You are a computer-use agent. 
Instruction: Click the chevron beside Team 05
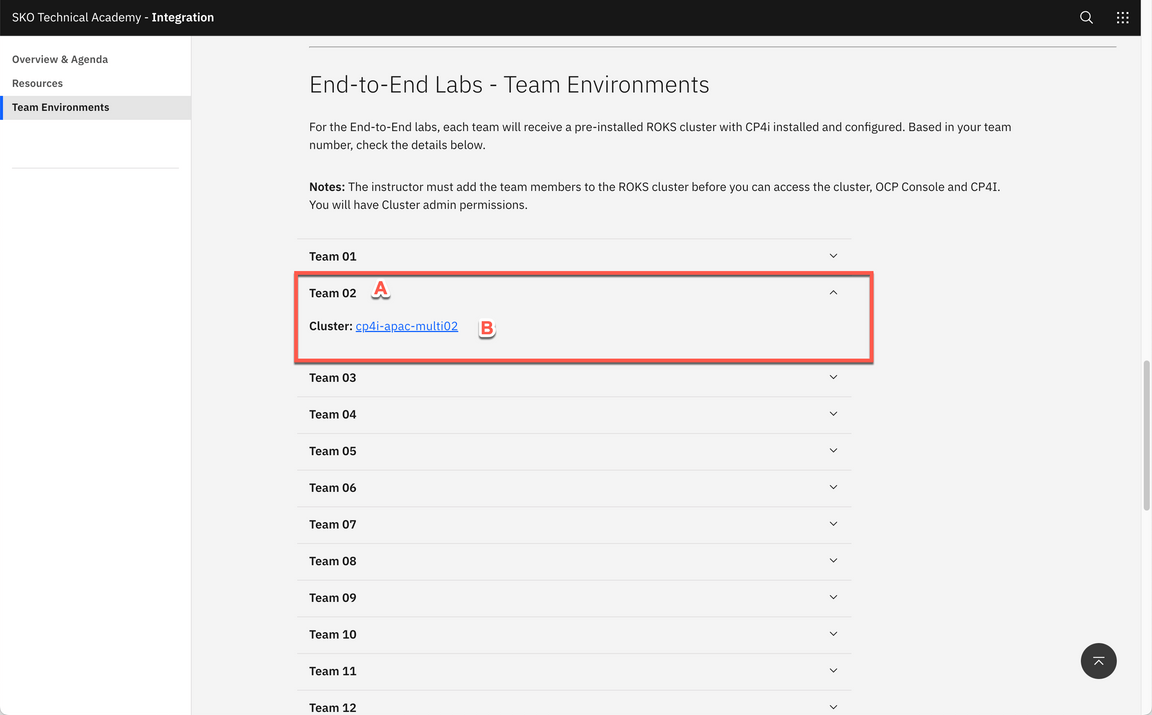click(833, 451)
